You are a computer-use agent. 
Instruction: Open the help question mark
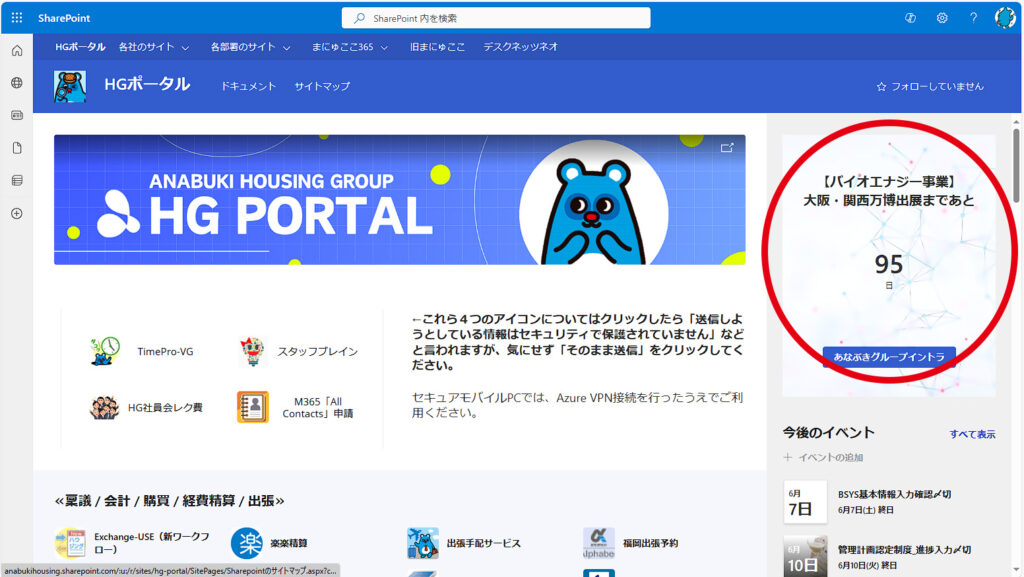click(x=973, y=18)
